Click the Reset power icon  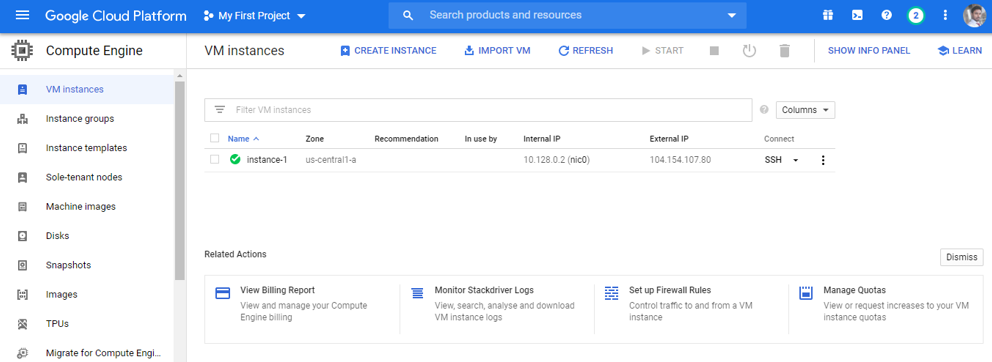point(750,51)
